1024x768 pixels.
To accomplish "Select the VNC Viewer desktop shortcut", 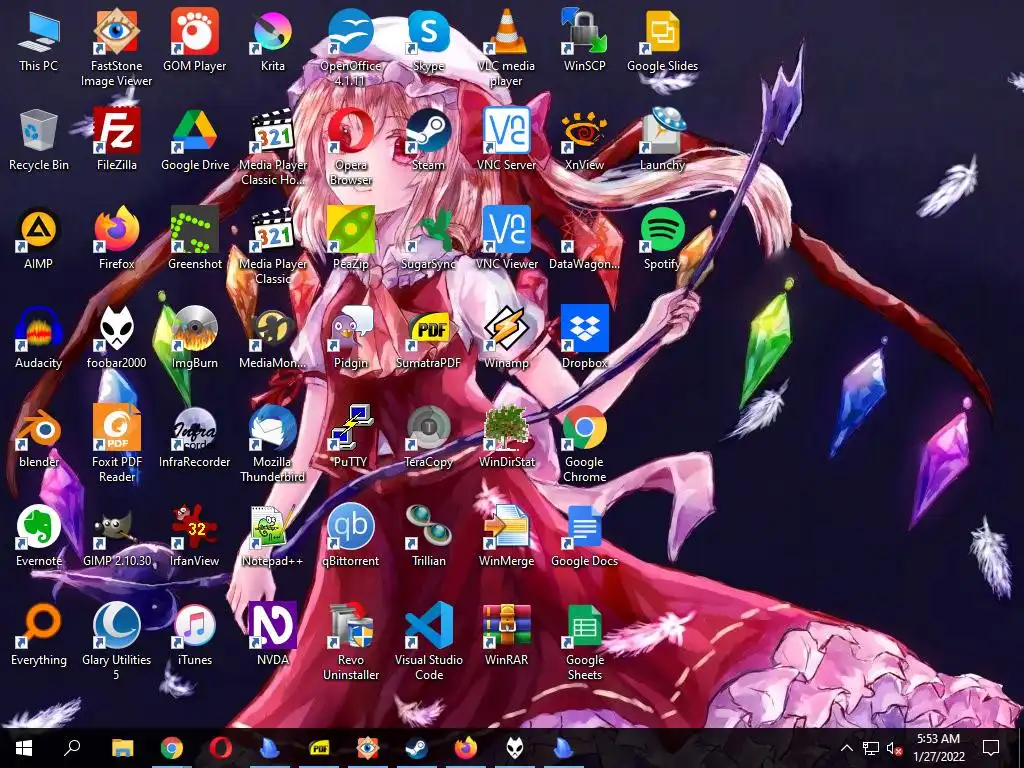I will point(506,238).
